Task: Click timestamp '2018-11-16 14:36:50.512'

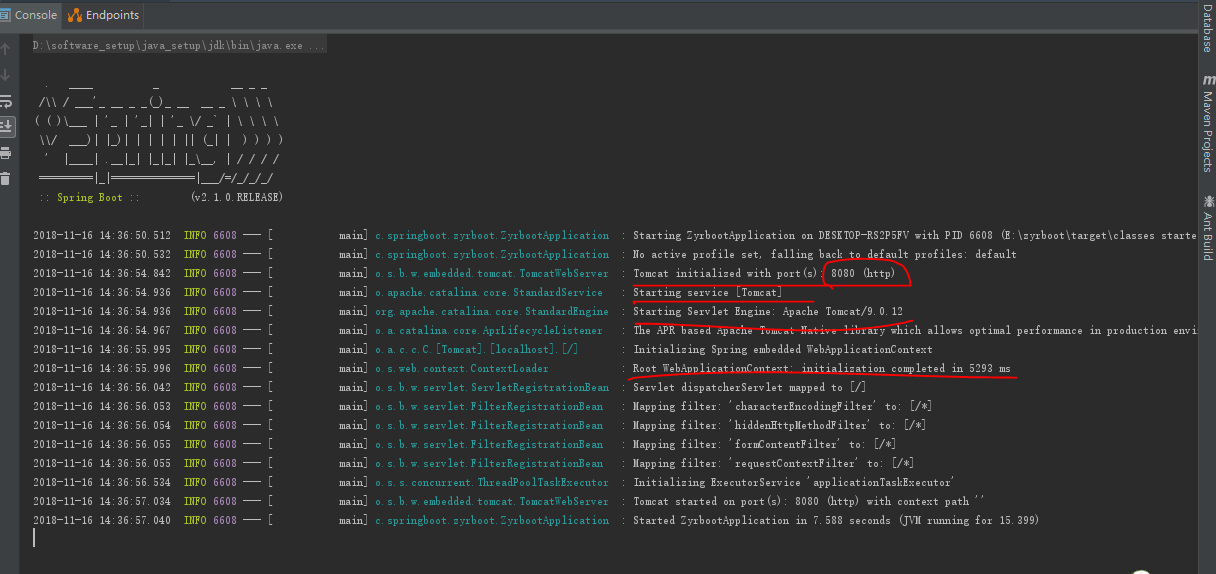Action: [x=102, y=236]
